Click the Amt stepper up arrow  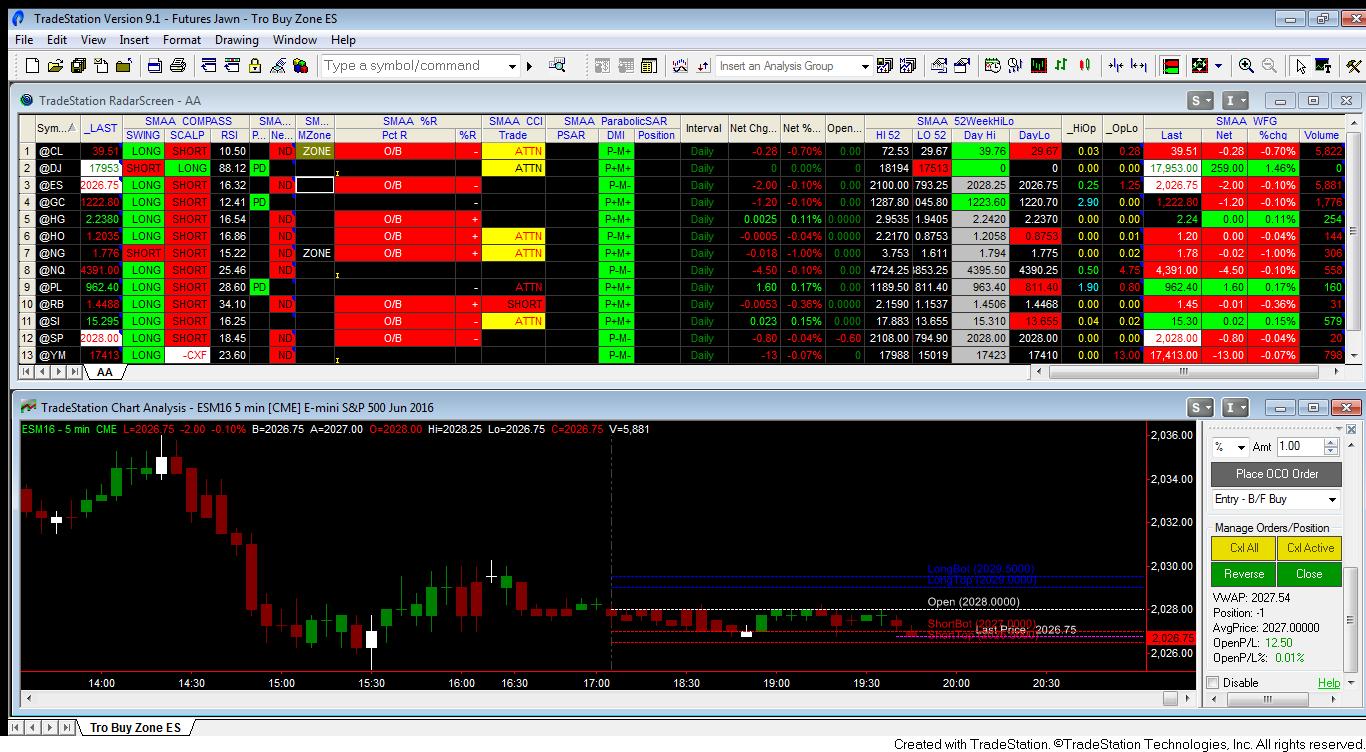pos(1330,442)
